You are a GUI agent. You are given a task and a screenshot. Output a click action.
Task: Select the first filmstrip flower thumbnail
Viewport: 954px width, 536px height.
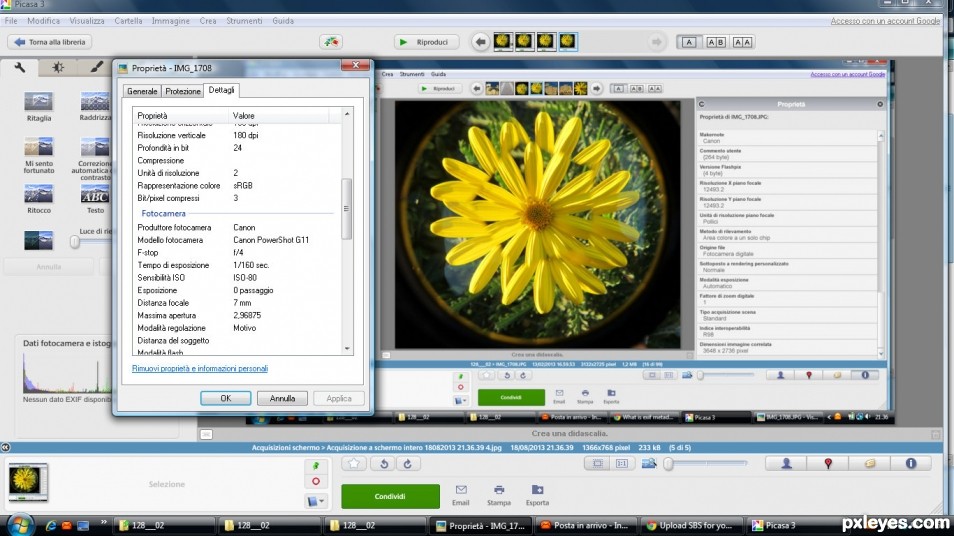coord(503,41)
